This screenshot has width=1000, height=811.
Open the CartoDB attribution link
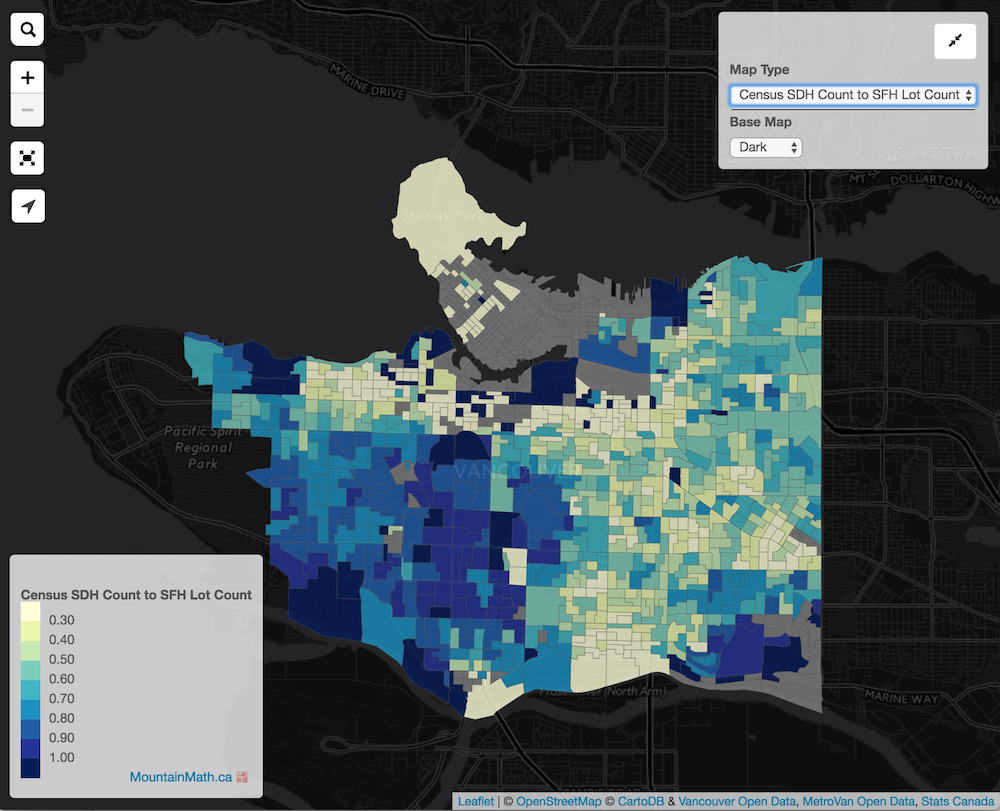(640, 801)
